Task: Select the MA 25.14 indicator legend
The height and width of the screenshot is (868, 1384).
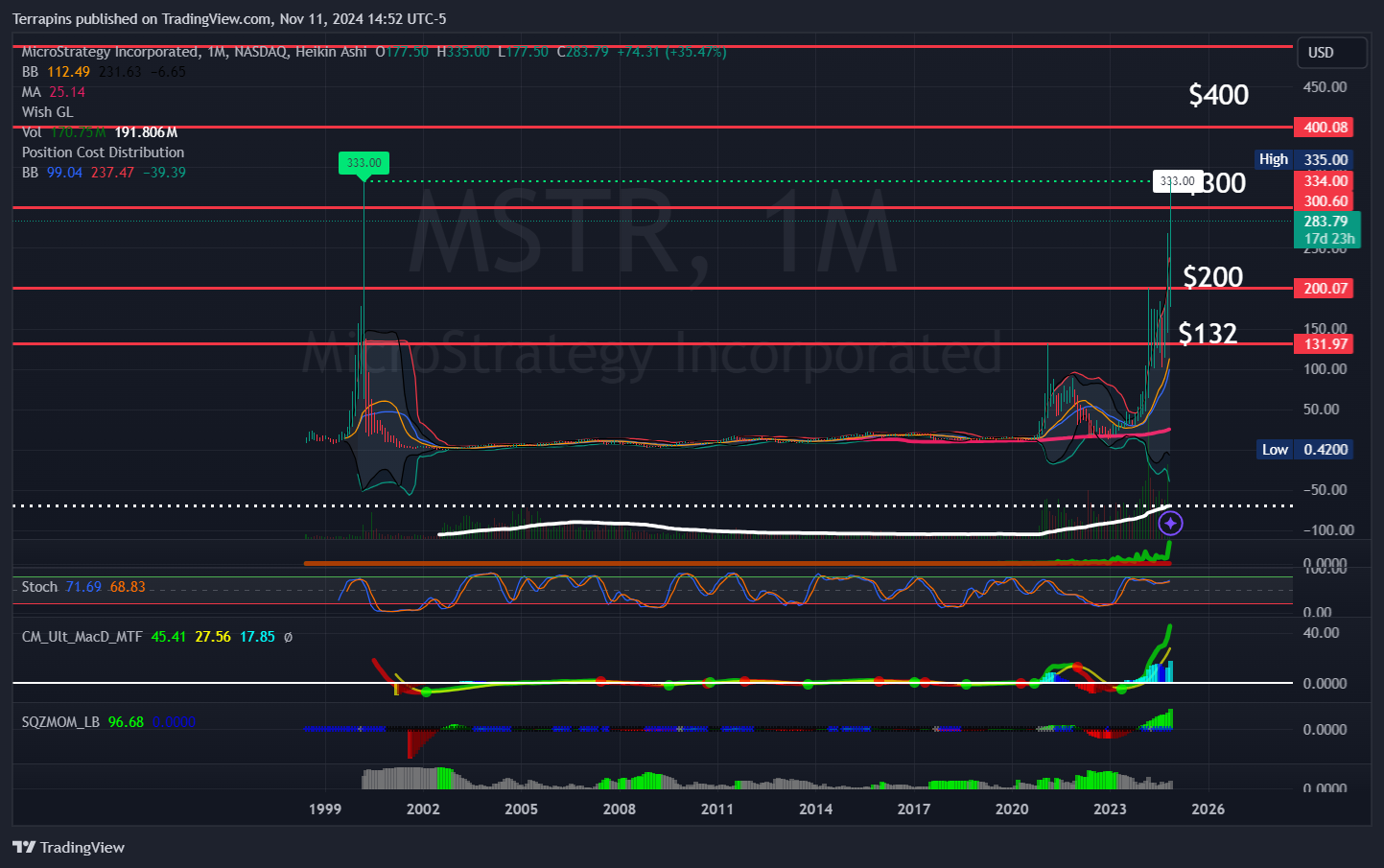Action: [x=54, y=92]
